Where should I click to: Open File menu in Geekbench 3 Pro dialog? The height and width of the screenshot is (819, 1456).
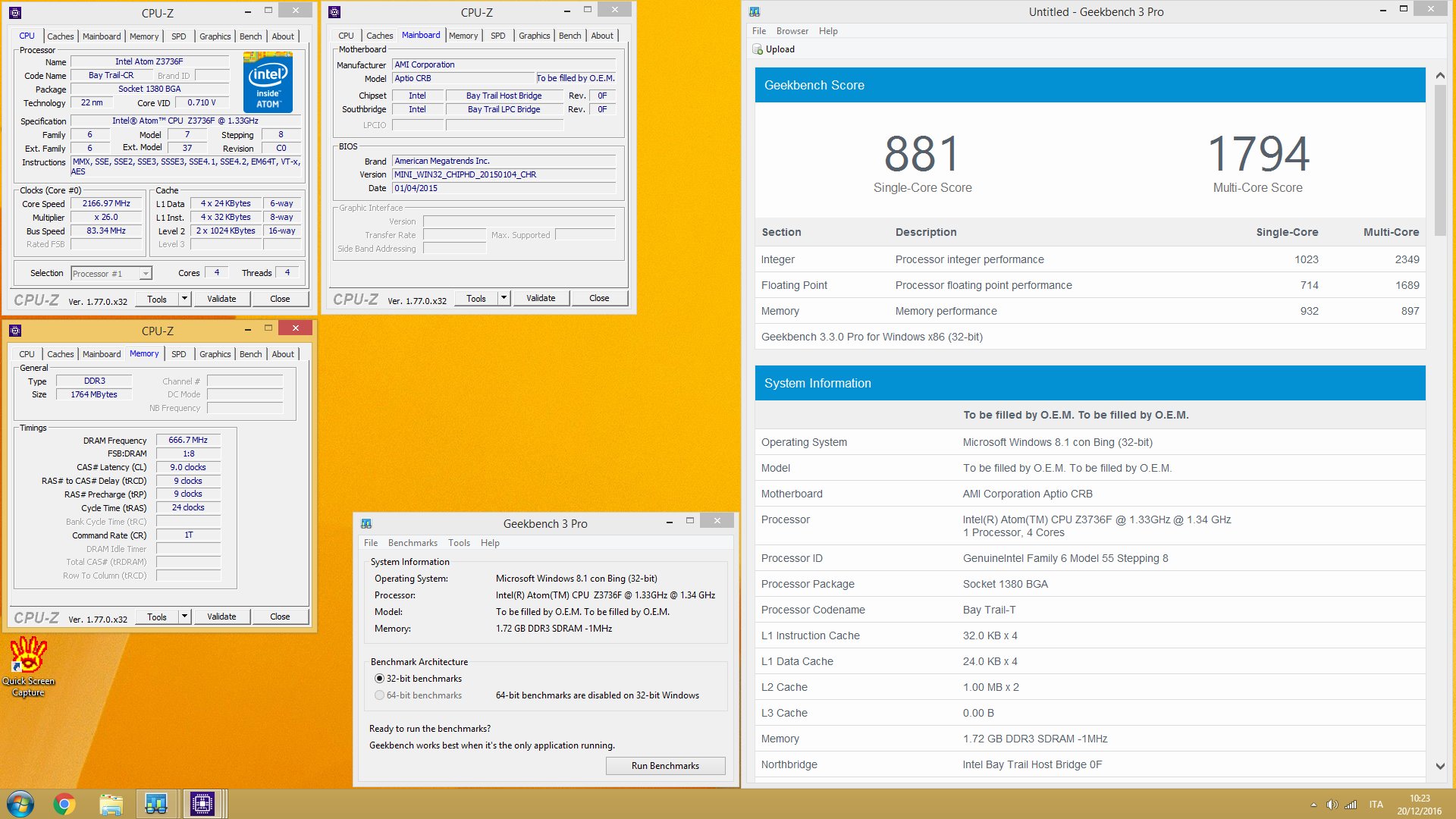tap(371, 543)
